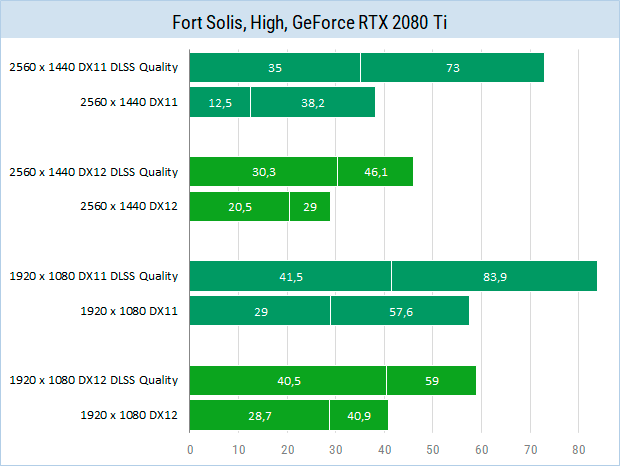Screen dimensions: 620x466
Task: Click the '2560 x 1440 DX12 DLSS Quality' label
Action: 94,172
